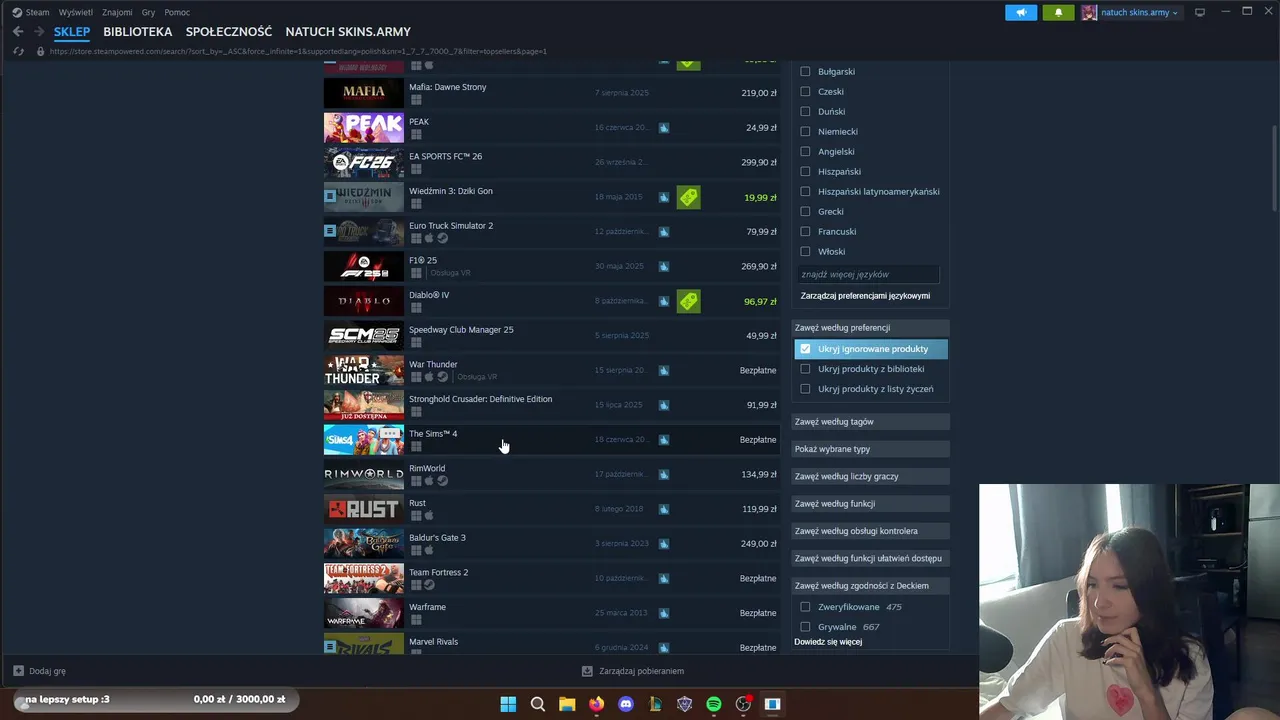Open the NATUCH SKINS.ARMY profile tab
The width and height of the screenshot is (1280, 720).
(348, 32)
